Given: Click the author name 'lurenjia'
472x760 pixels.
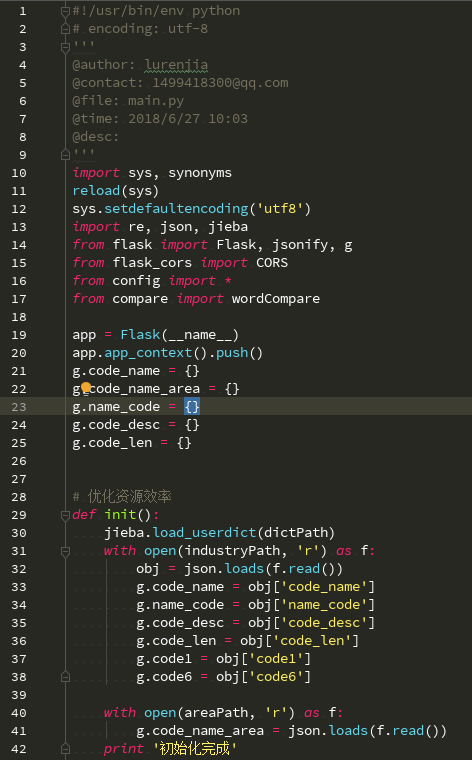Looking at the screenshot, I should tap(176, 65).
